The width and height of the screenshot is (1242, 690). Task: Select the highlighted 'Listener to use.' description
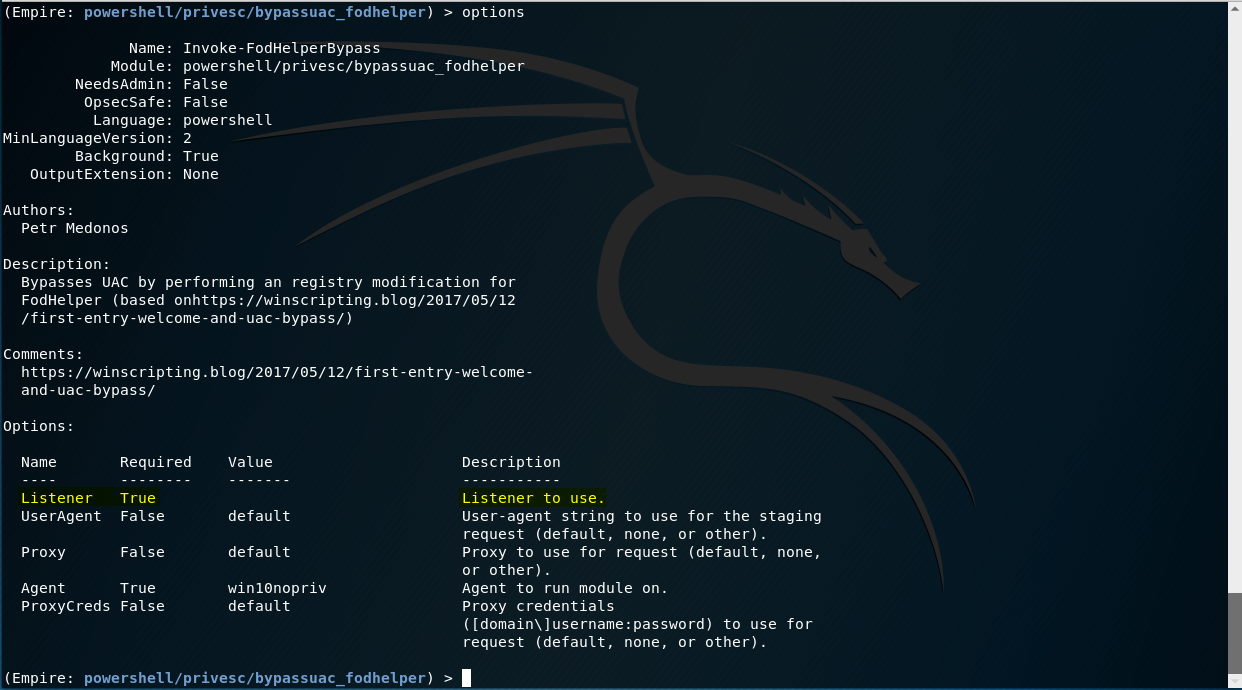[x=533, y=498]
